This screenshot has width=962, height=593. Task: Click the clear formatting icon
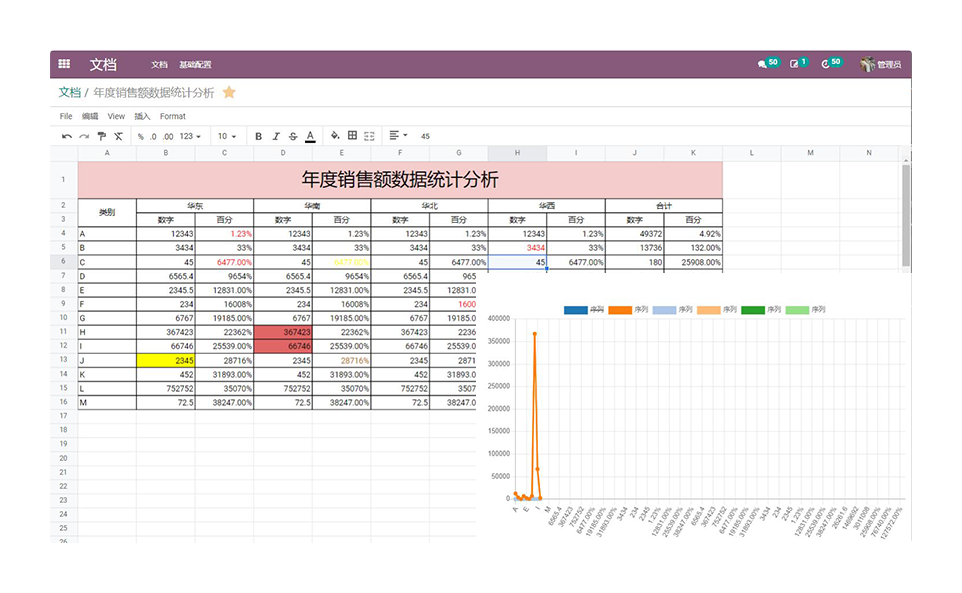coord(118,136)
